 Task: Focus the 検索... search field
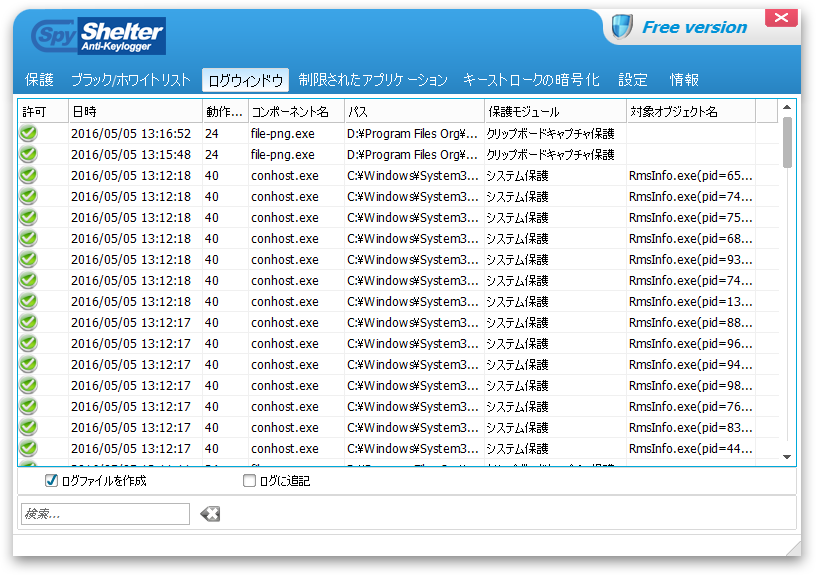[x=105, y=514]
